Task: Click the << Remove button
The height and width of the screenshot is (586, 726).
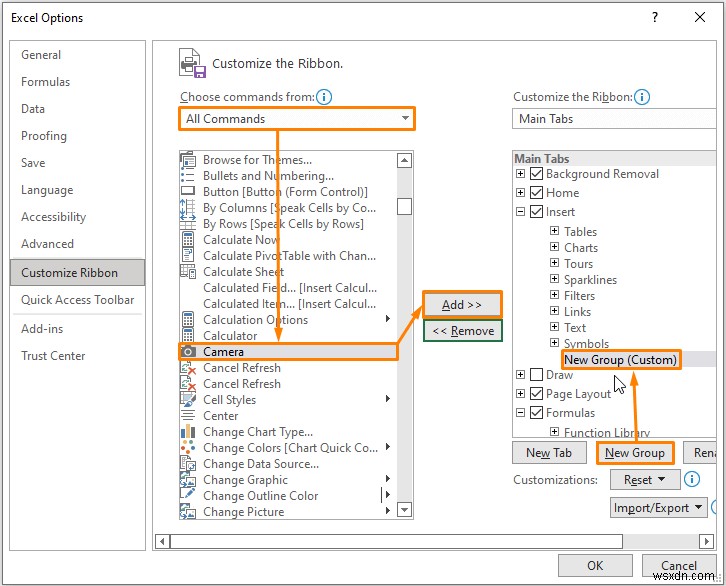Action: (x=463, y=330)
